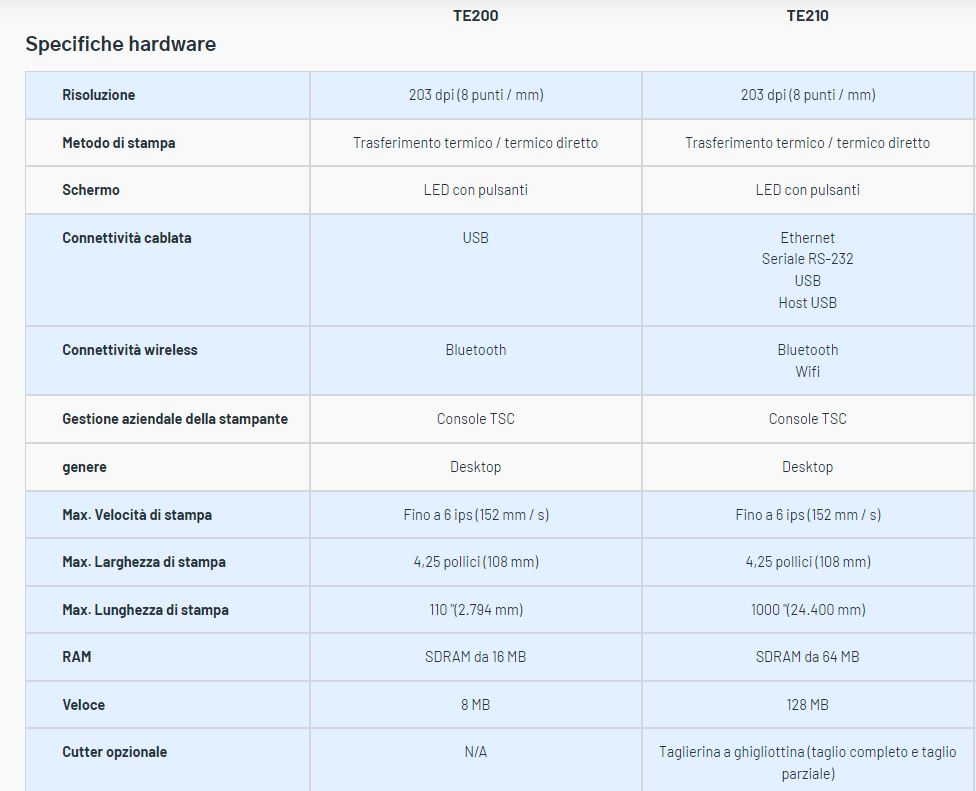976x791 pixels.
Task: Click the Connettività cablata row label
Action: pyautogui.click(x=126, y=238)
